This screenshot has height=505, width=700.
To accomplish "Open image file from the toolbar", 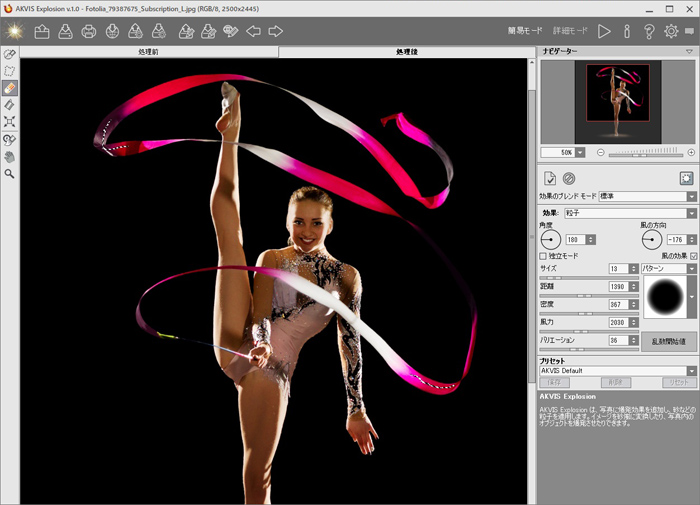I will pos(42,31).
